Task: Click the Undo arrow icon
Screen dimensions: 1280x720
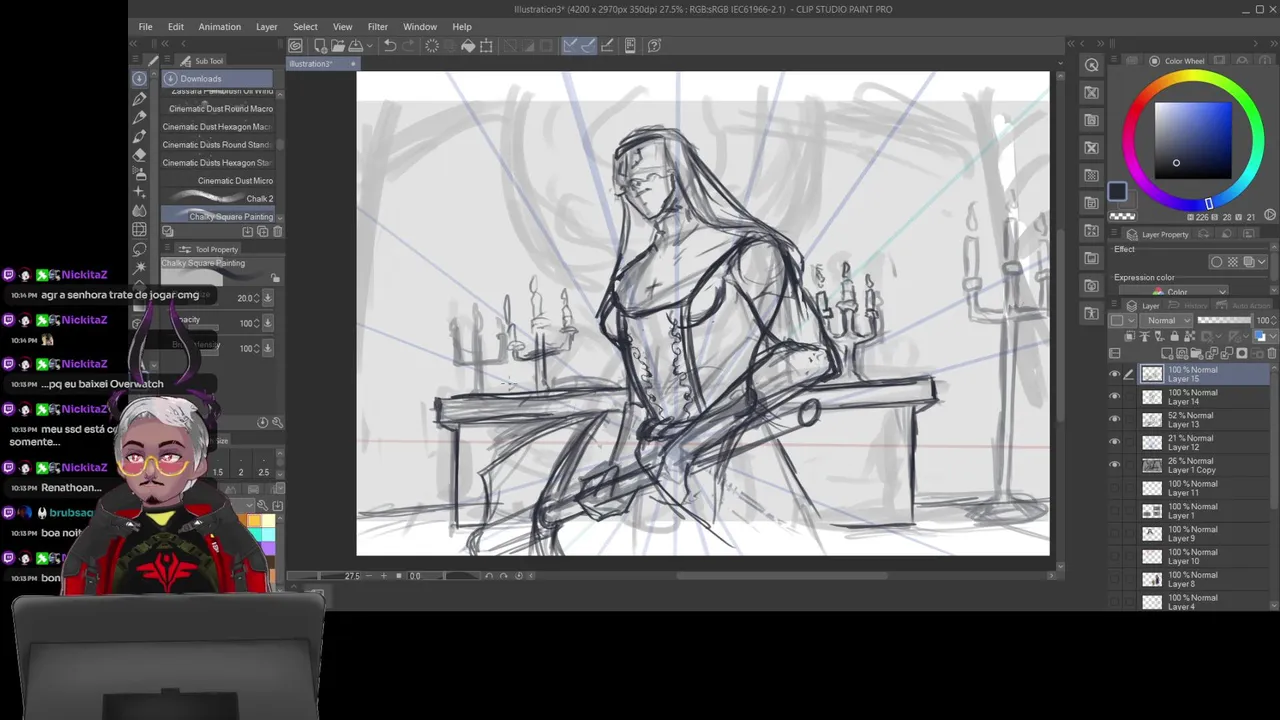Action: pyautogui.click(x=390, y=45)
